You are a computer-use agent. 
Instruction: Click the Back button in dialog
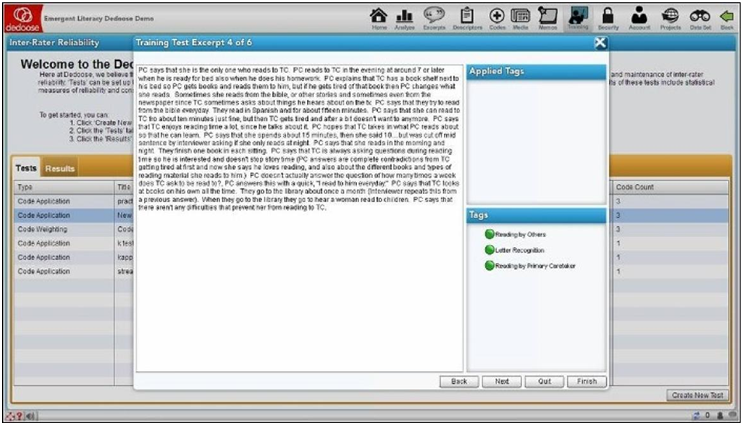tap(459, 381)
